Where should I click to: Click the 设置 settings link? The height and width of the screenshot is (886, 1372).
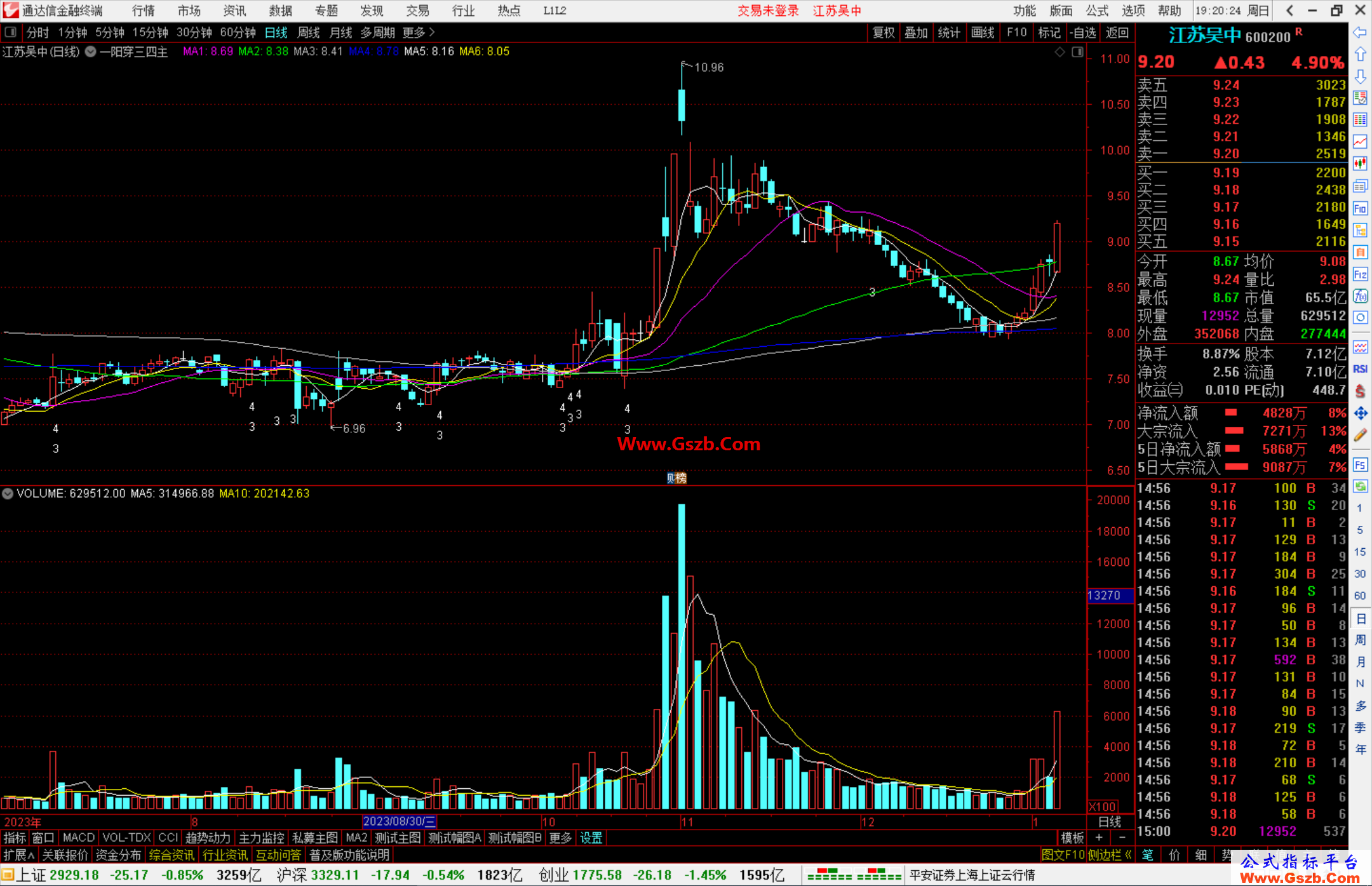coord(591,838)
